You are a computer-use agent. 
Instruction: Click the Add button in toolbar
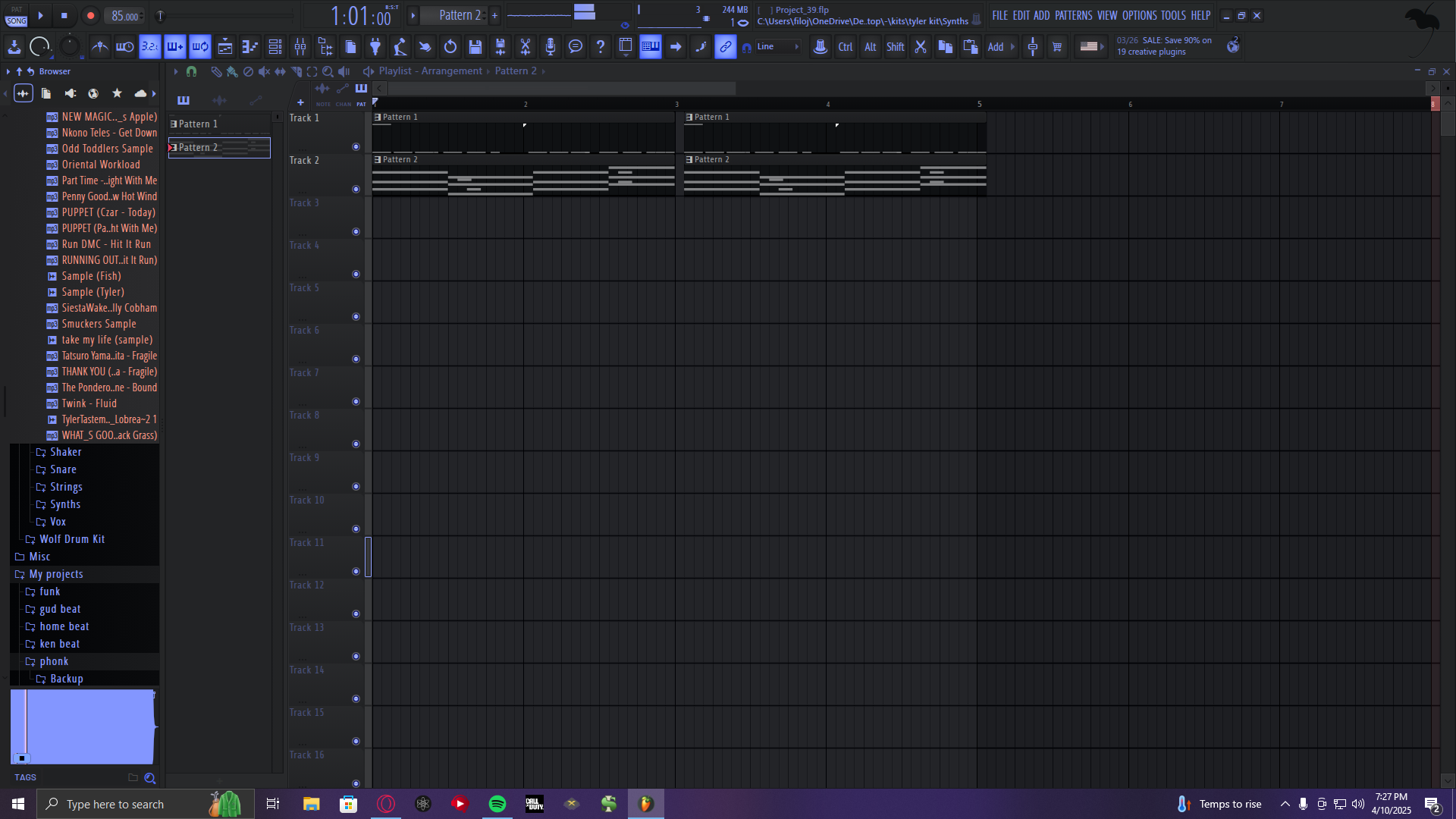pos(996,47)
